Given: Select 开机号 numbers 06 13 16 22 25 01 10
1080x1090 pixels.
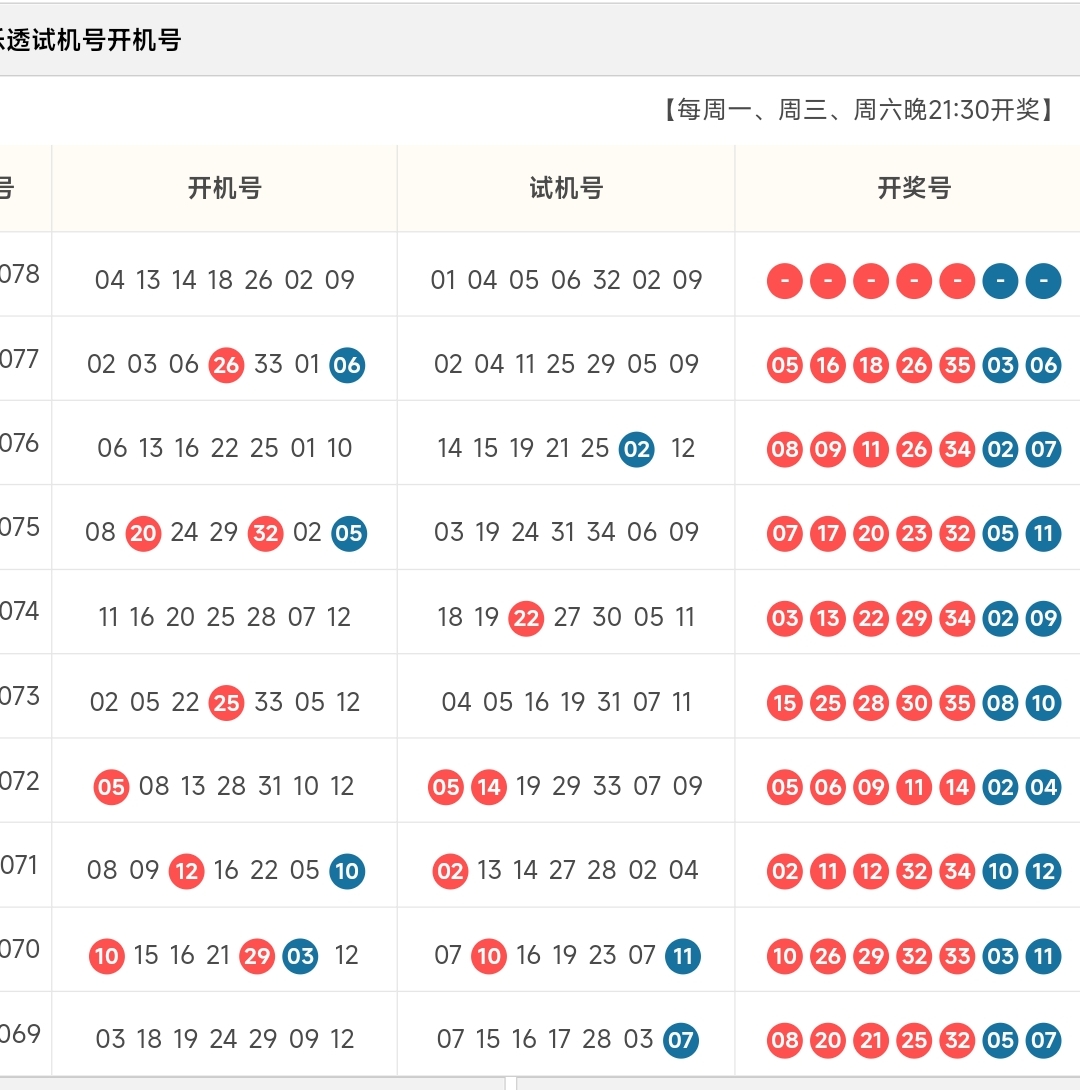Looking at the screenshot, I should [x=224, y=448].
